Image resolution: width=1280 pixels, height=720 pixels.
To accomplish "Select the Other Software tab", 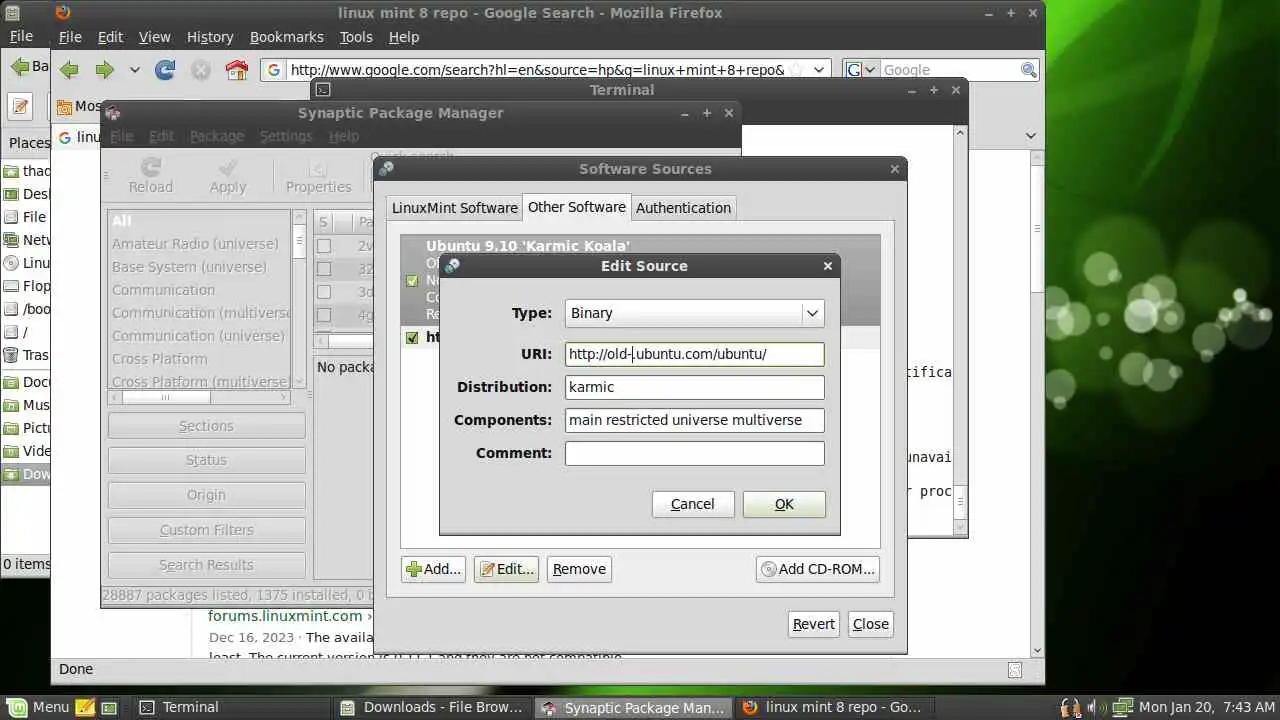I will coord(577,207).
